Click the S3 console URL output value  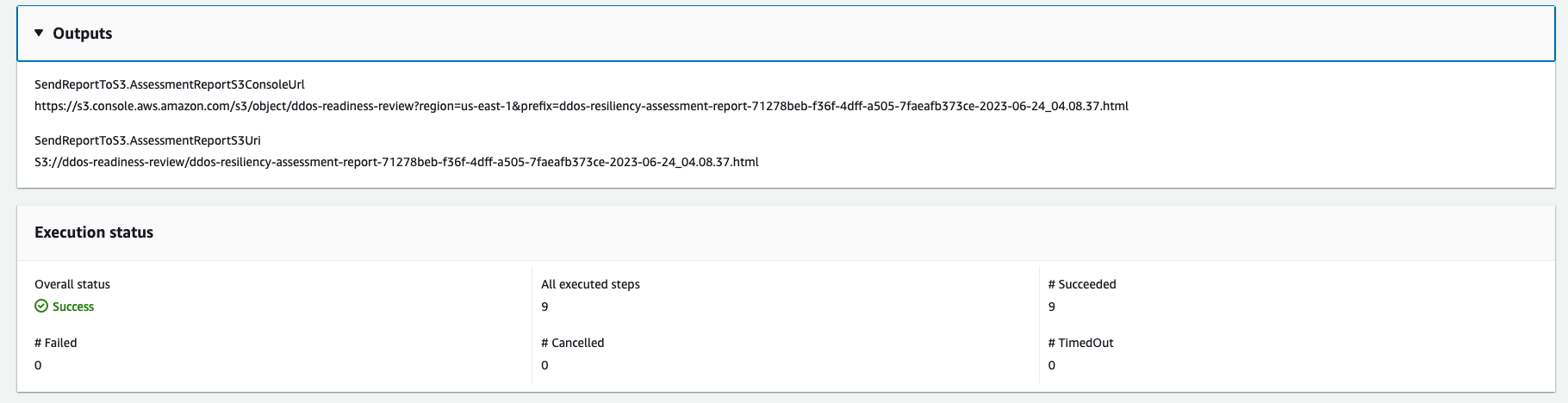(581, 106)
